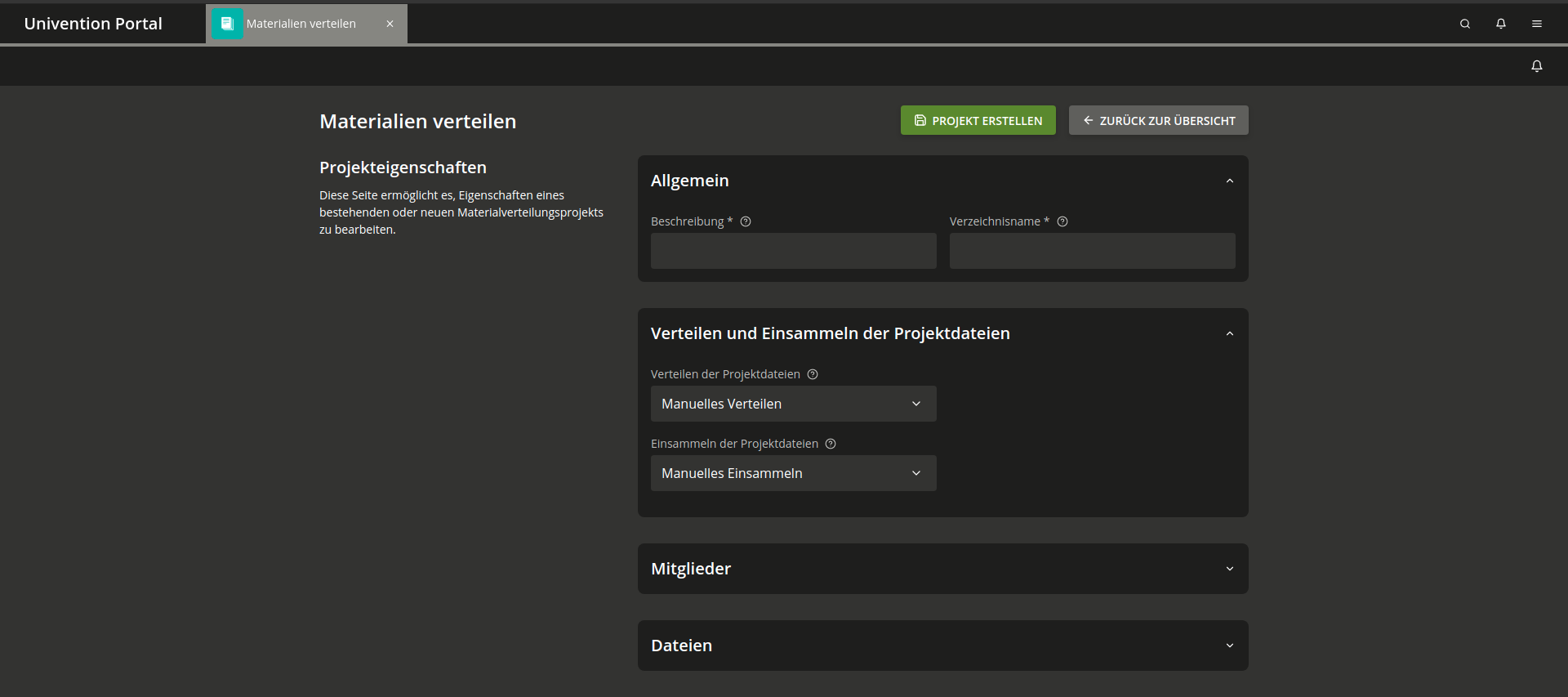Go back via Zurück zur Übersicht
Screen dimensions: 1568x697
[1159, 120]
